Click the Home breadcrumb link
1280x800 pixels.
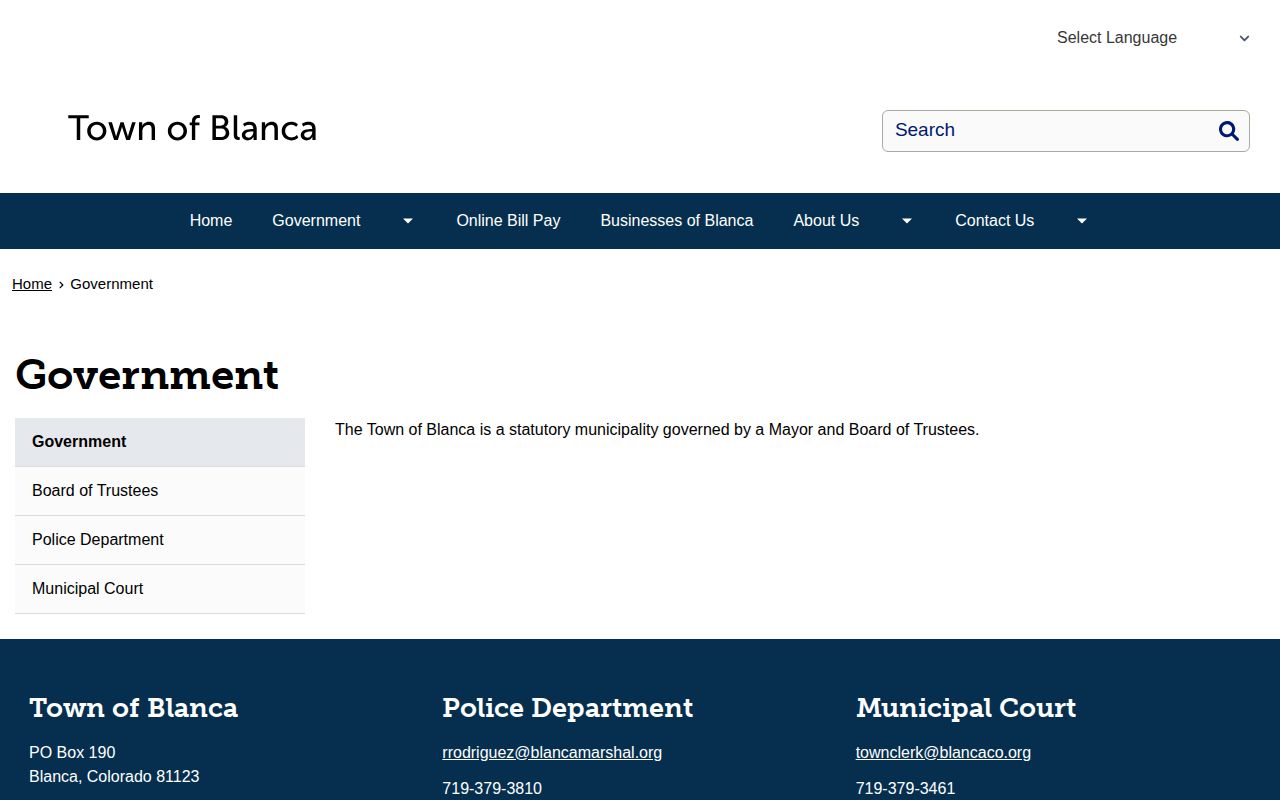pyautogui.click(x=32, y=284)
